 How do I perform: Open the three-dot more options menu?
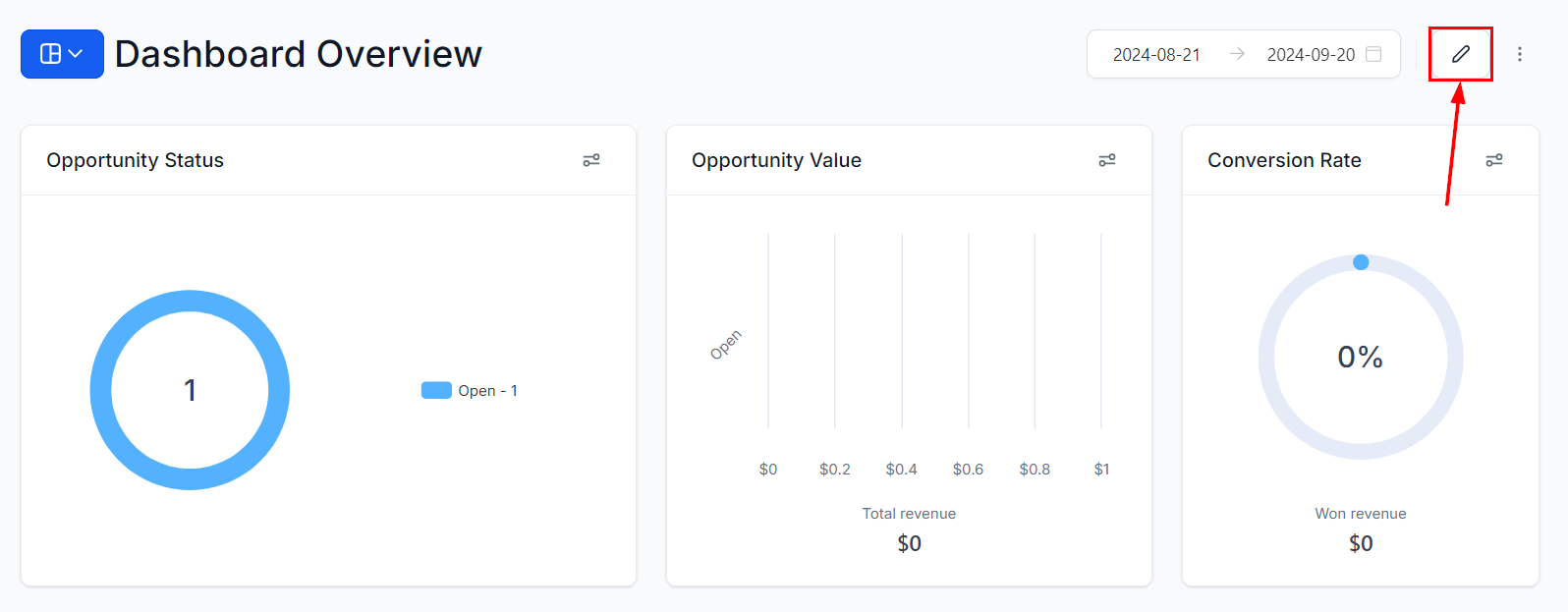coord(1520,54)
